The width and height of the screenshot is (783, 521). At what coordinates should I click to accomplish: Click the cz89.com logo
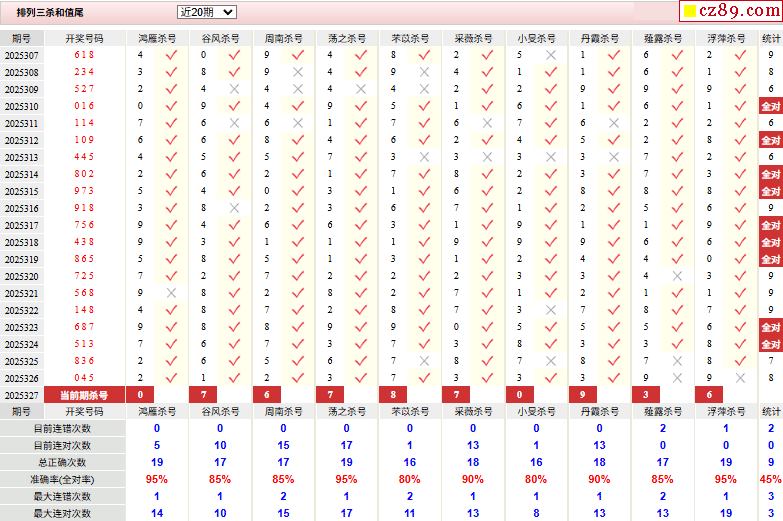point(731,10)
